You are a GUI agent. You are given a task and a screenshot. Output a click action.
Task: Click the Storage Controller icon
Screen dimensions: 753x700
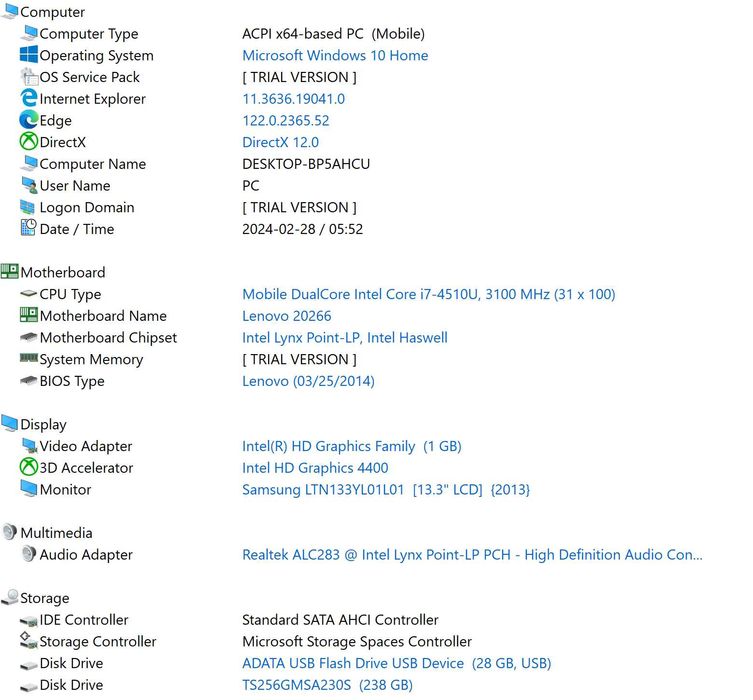tap(28, 640)
